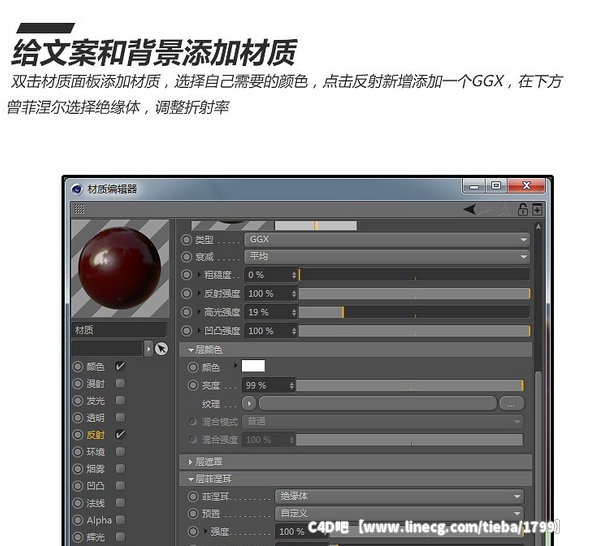Select the 辉光 channel label
The height and width of the screenshot is (546, 594).
[95, 537]
